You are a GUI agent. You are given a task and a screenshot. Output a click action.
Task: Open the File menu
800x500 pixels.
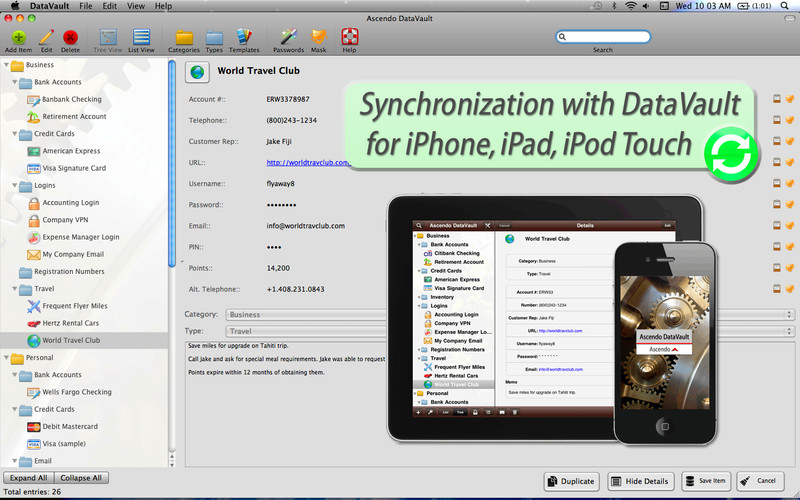[86, 6]
